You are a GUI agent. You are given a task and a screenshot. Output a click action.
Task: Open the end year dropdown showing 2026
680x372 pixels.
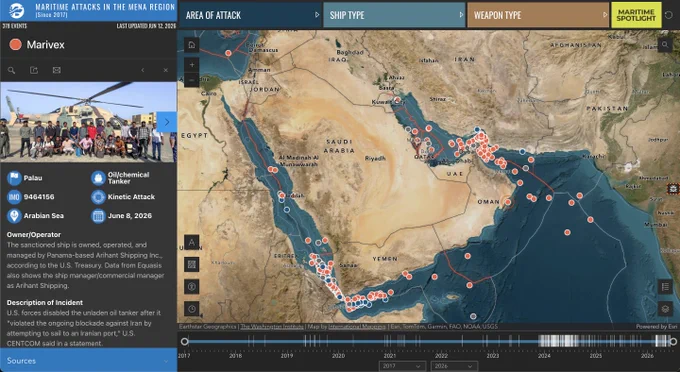(x=454, y=366)
